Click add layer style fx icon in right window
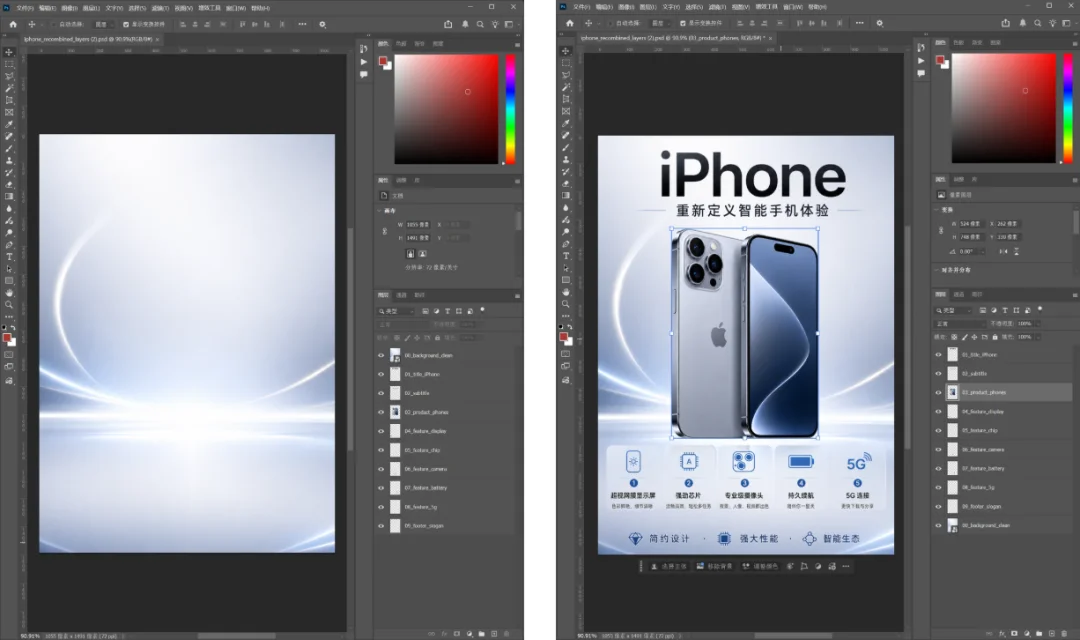Screen dimensions: 1080x640 coord(1001,633)
